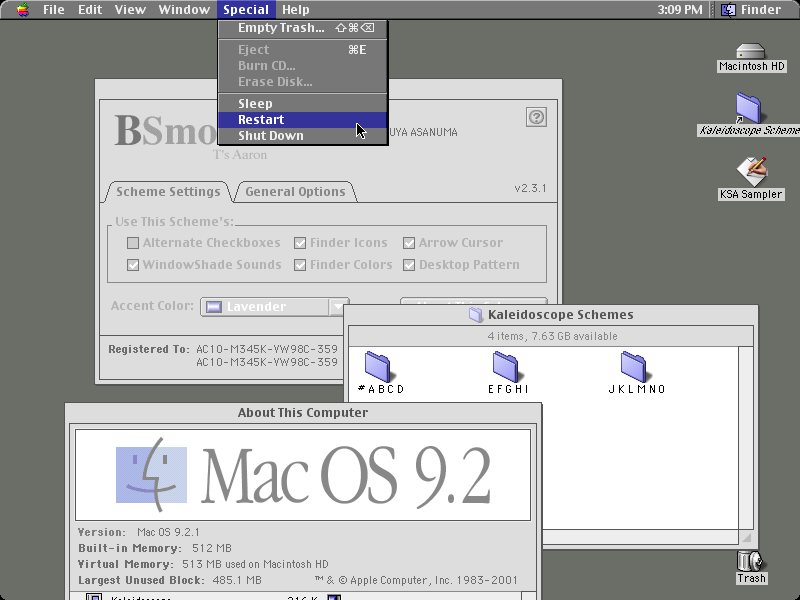Open the File menu
The width and height of the screenshot is (800, 600).
[x=54, y=10]
